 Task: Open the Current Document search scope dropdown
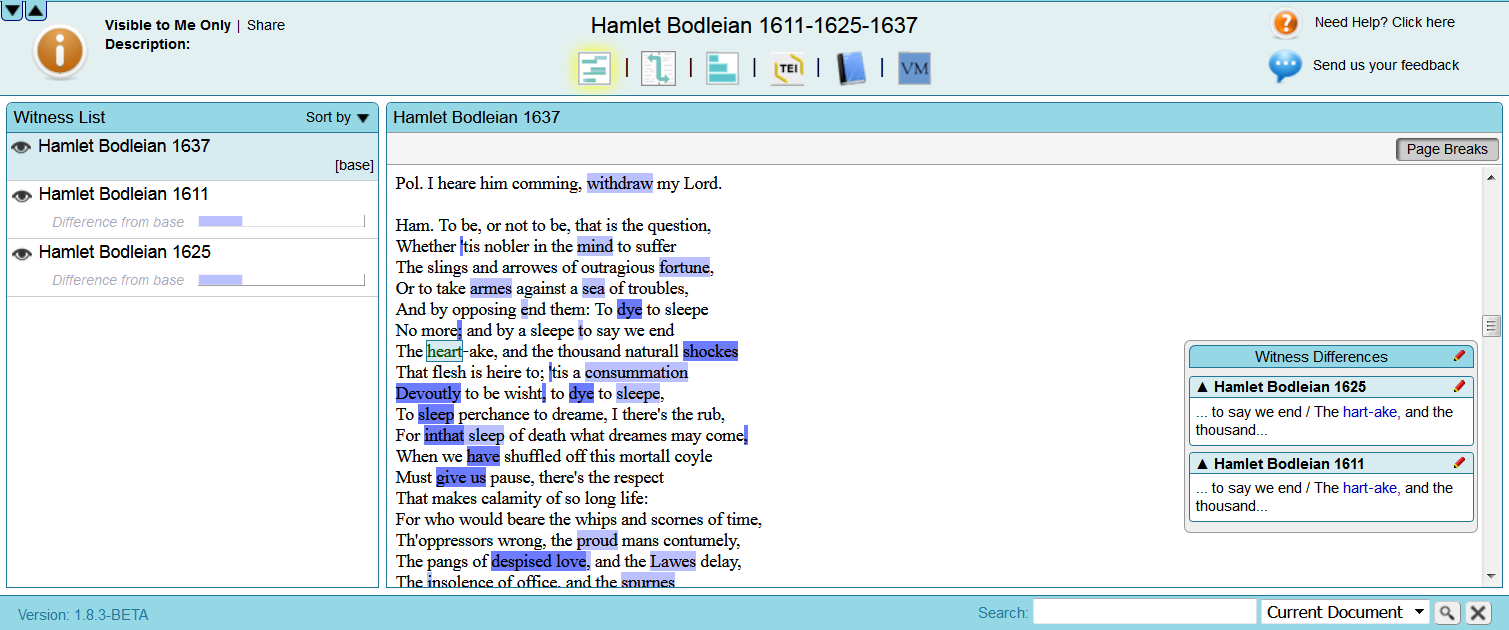(1345, 612)
